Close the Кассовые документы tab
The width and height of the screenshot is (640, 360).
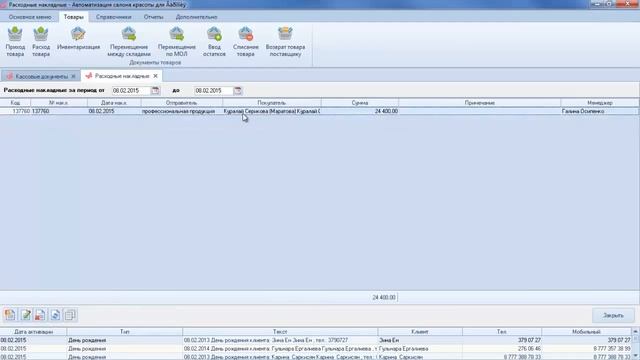(x=73, y=76)
